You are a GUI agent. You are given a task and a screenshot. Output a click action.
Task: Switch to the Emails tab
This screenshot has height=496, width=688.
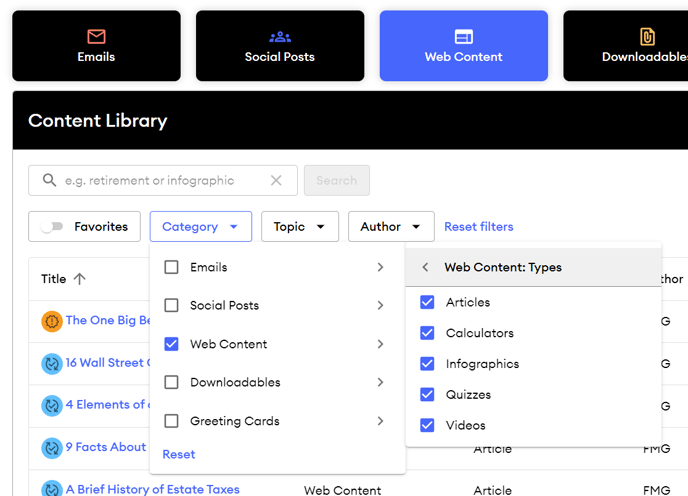[96, 46]
